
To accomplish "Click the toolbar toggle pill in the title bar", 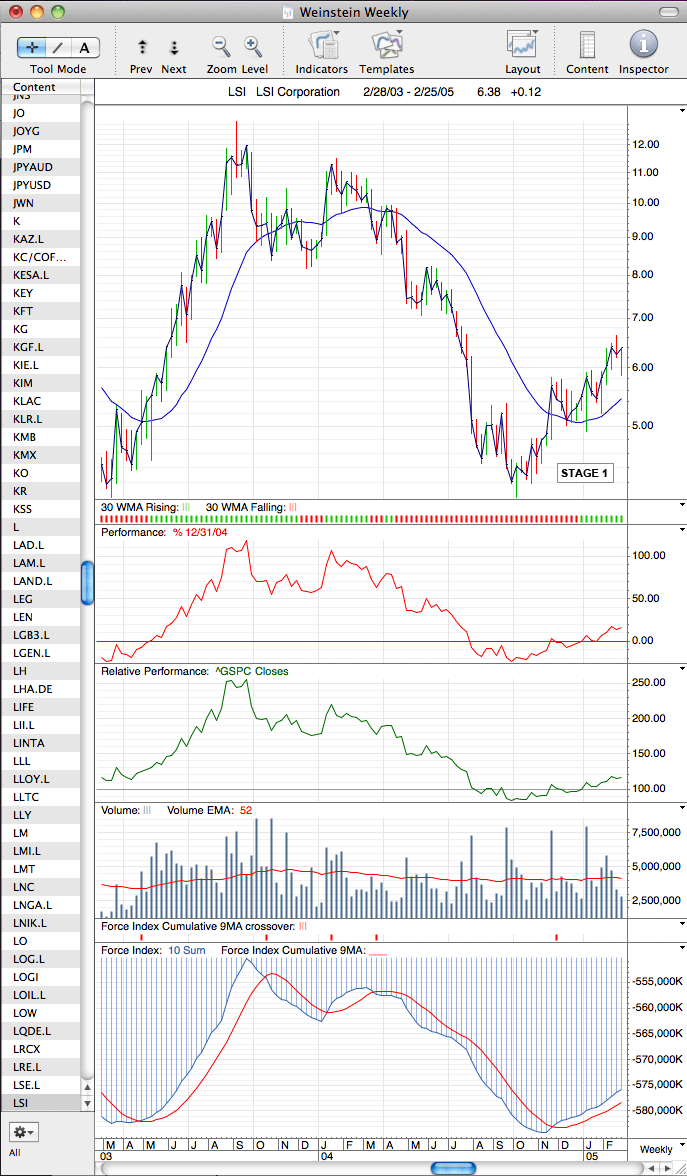I will (x=668, y=11).
